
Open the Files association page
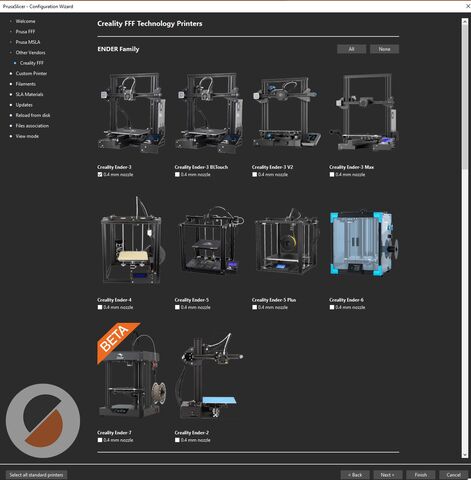pos(32,126)
